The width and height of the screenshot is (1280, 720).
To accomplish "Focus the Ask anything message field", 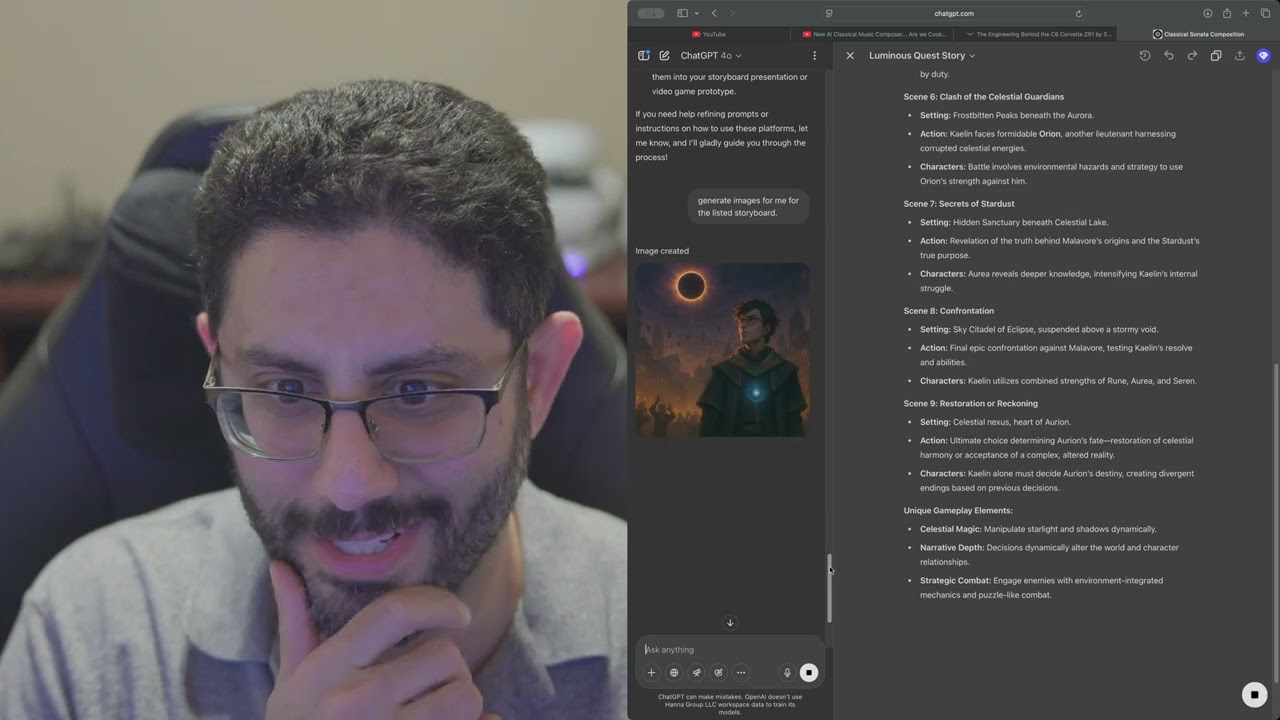I will pos(730,650).
